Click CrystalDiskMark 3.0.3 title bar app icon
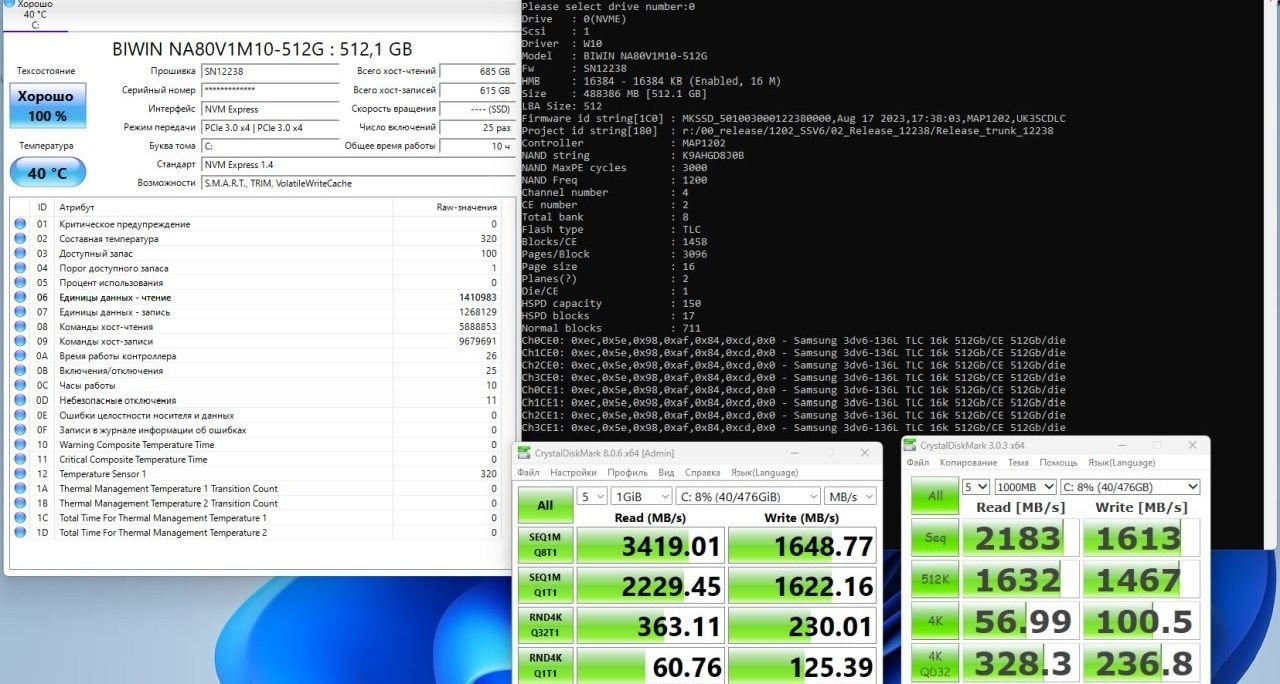Viewport: 1280px width, 684px height. point(912,445)
